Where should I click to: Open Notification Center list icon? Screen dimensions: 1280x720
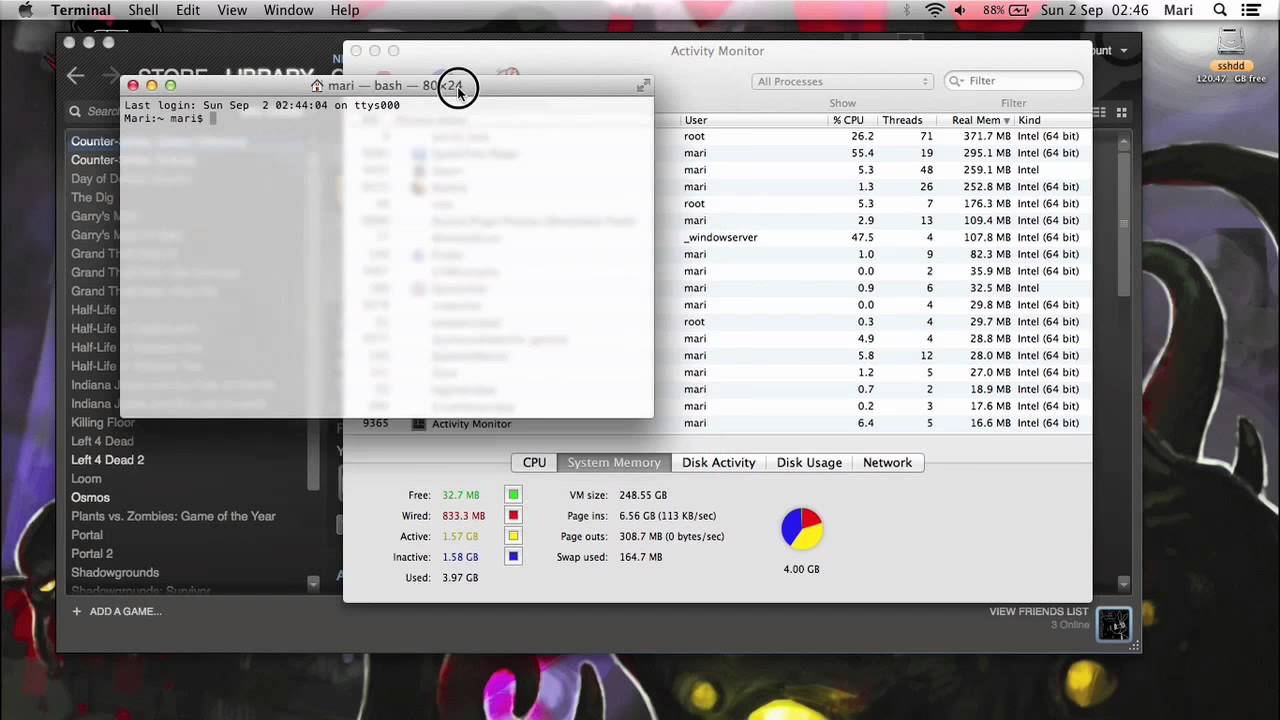tap(1251, 10)
